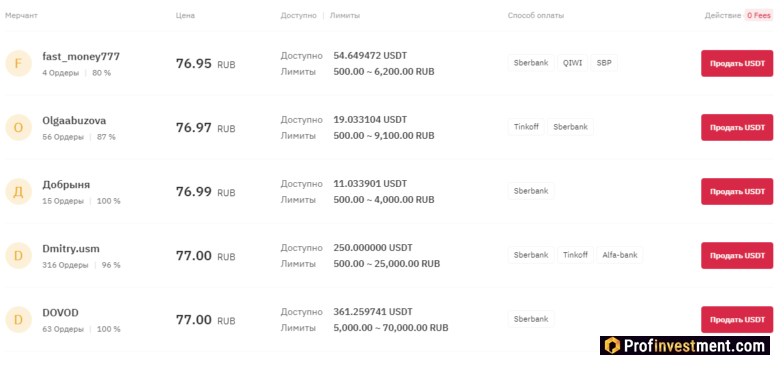780x365 pixels.
Task: Sell USDT to Добрыня
Action: tap(737, 191)
